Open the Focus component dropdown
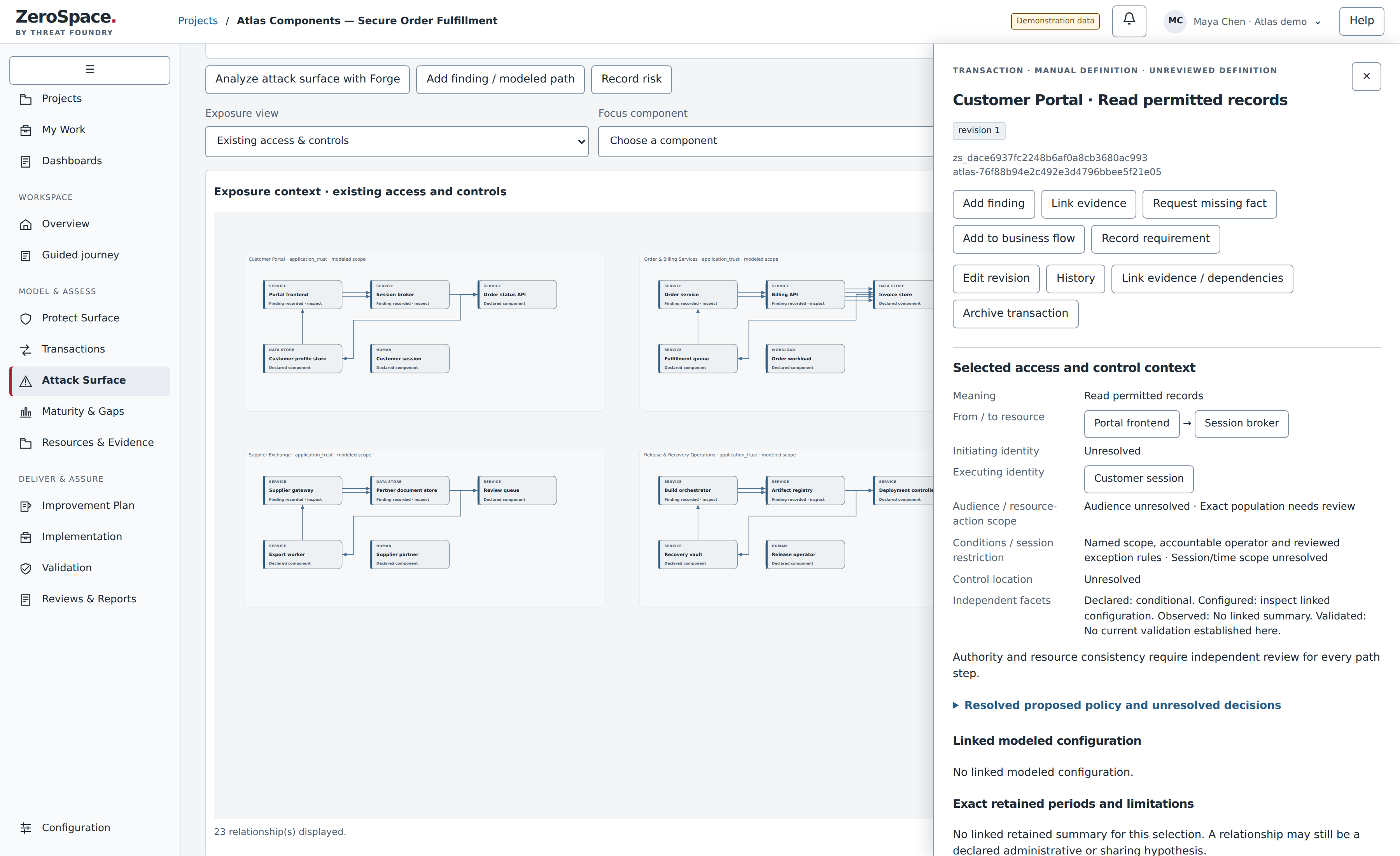 pos(765,141)
